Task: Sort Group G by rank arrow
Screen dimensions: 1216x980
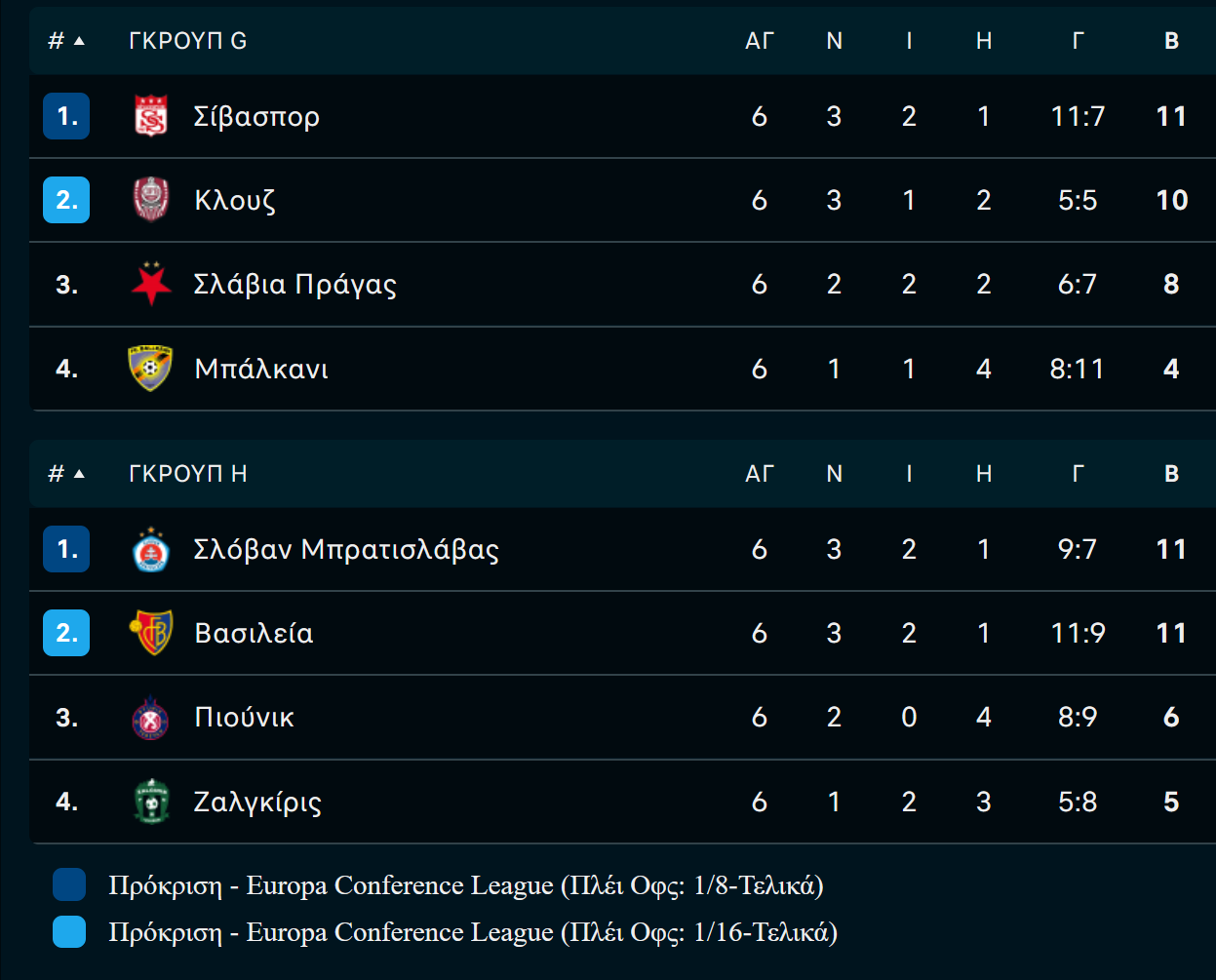Action: tap(79, 41)
